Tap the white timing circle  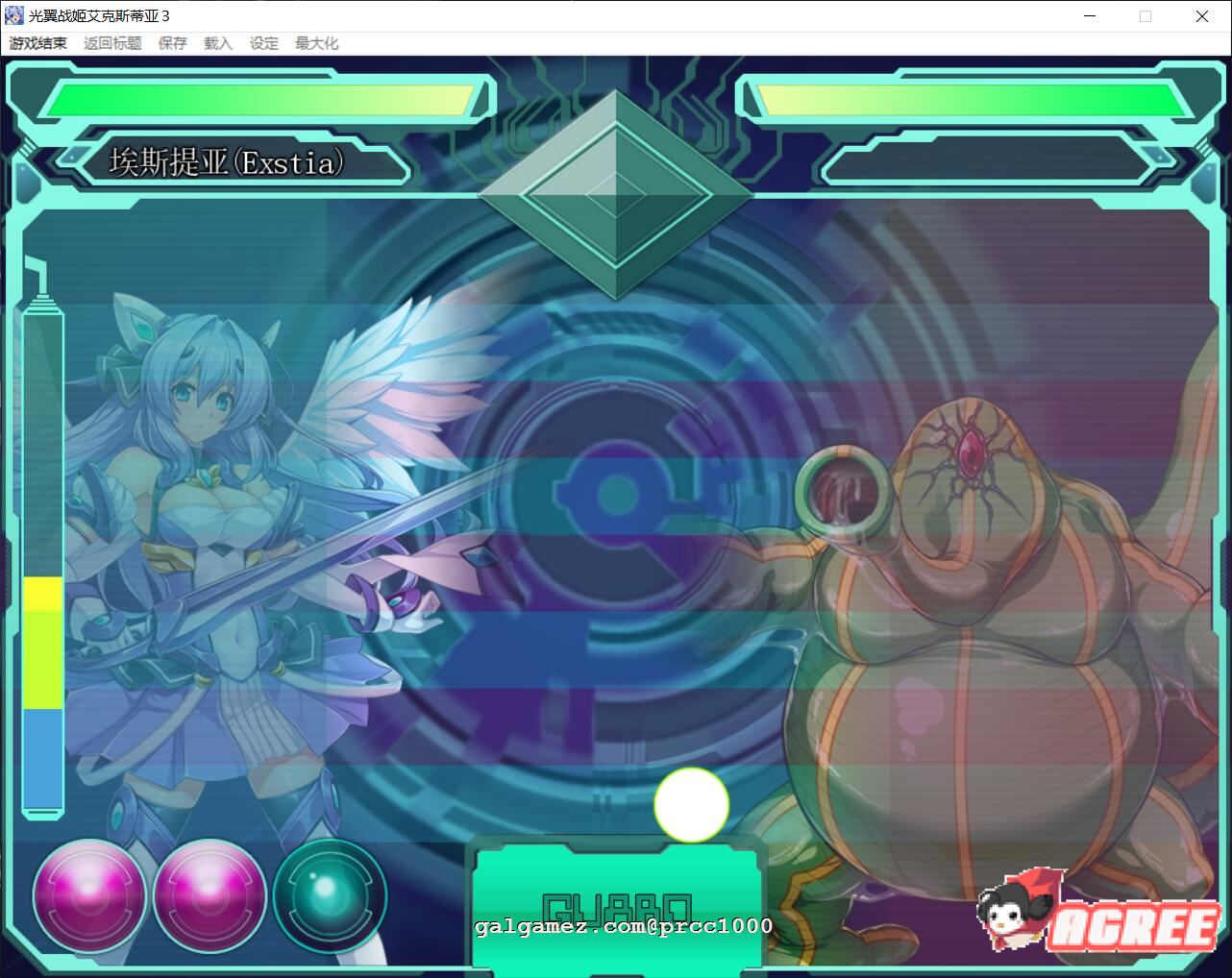tap(691, 805)
